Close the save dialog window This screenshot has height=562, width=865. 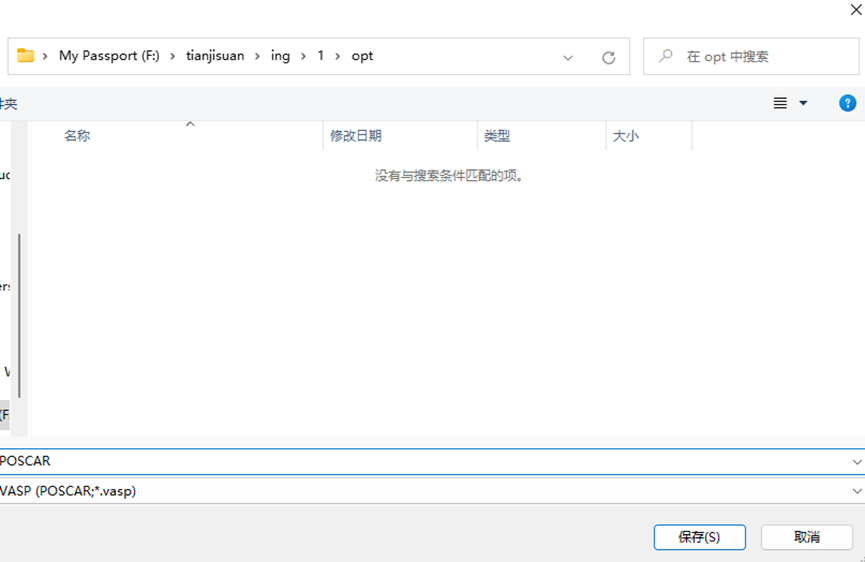(856, 9)
